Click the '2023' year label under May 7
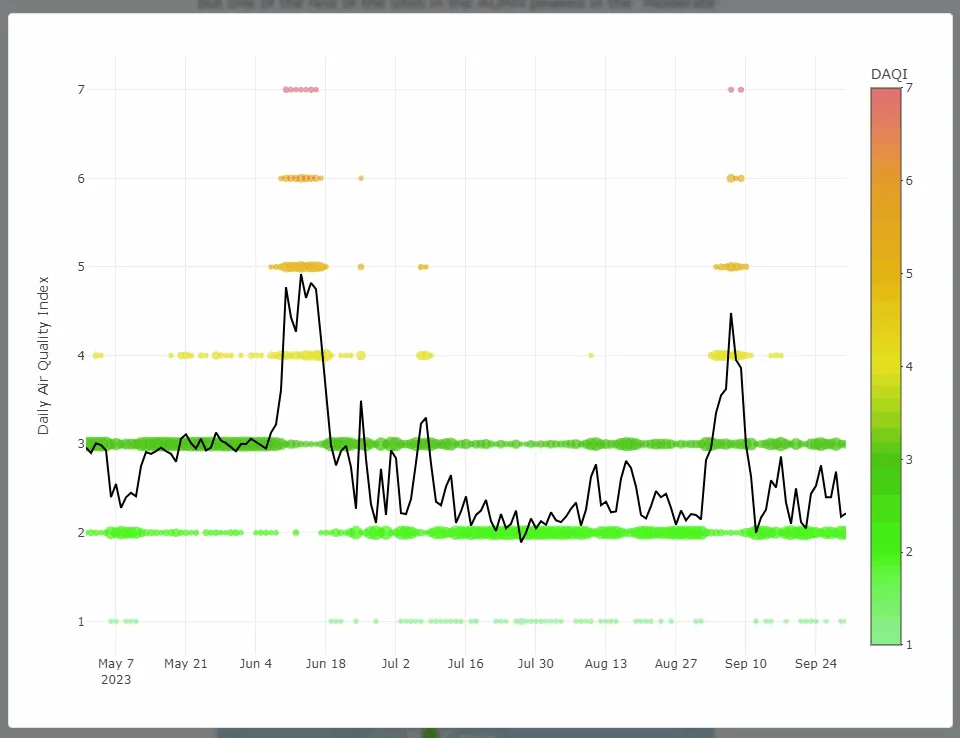This screenshot has height=738, width=960. (x=116, y=680)
